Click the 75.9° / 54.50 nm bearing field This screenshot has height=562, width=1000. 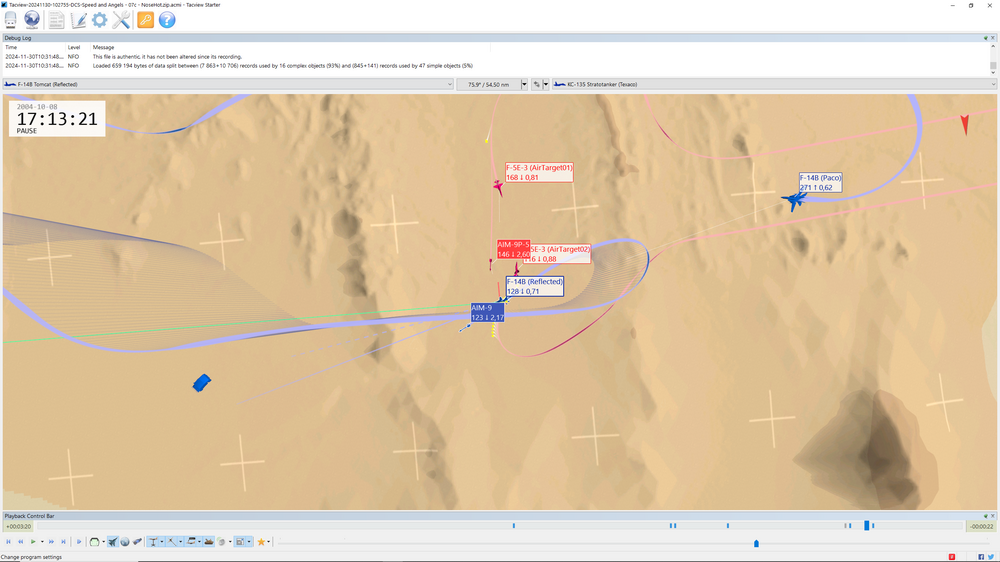coord(489,84)
